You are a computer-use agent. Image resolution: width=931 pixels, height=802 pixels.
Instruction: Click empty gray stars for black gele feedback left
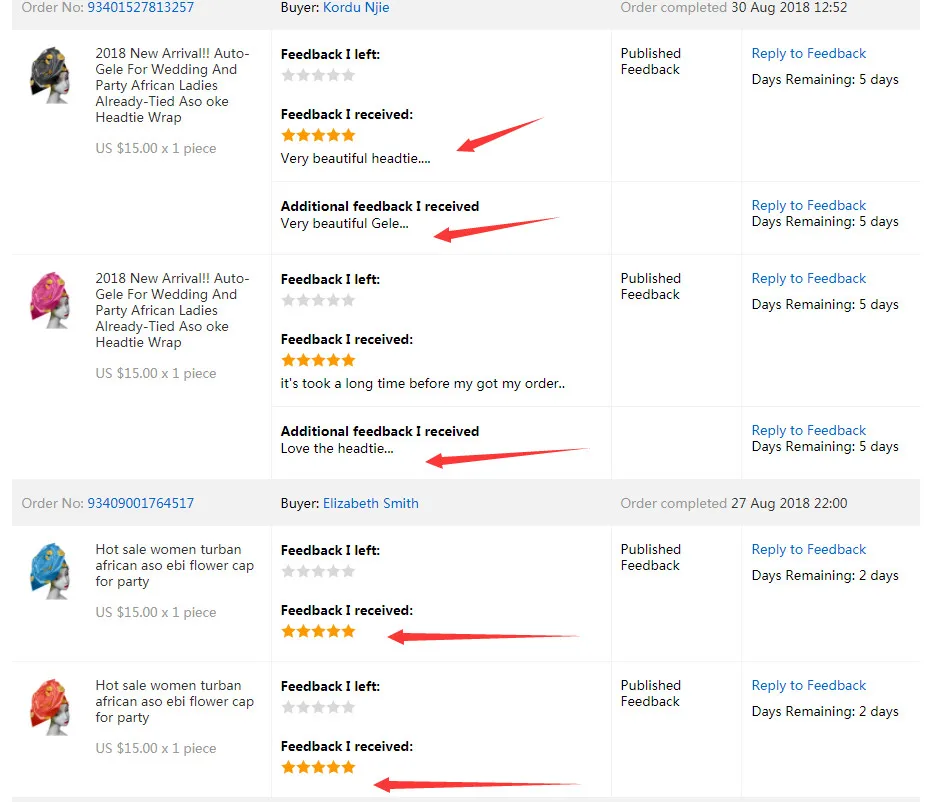318,75
